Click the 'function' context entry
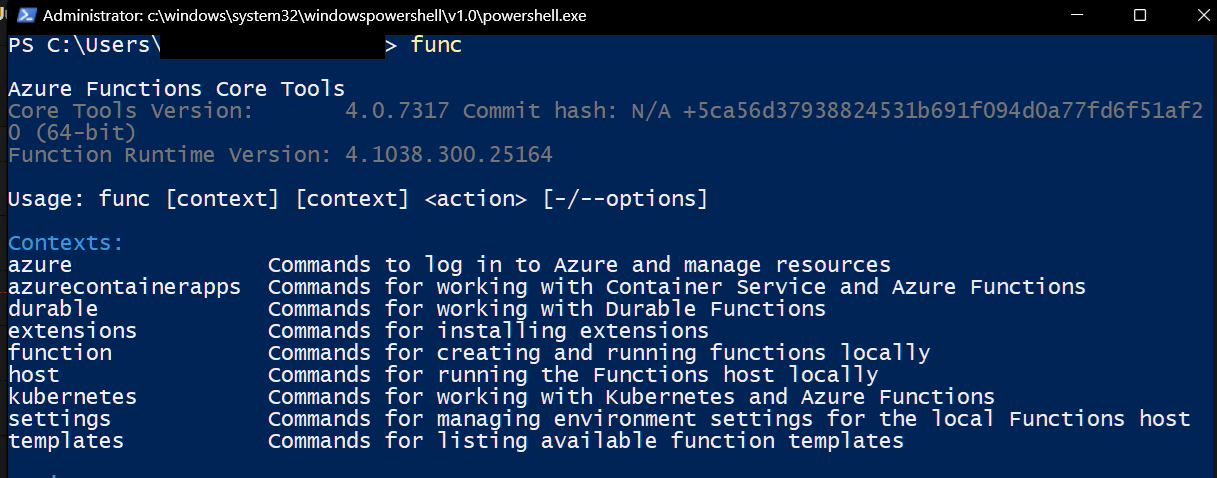The width and height of the screenshot is (1217, 478). point(60,353)
